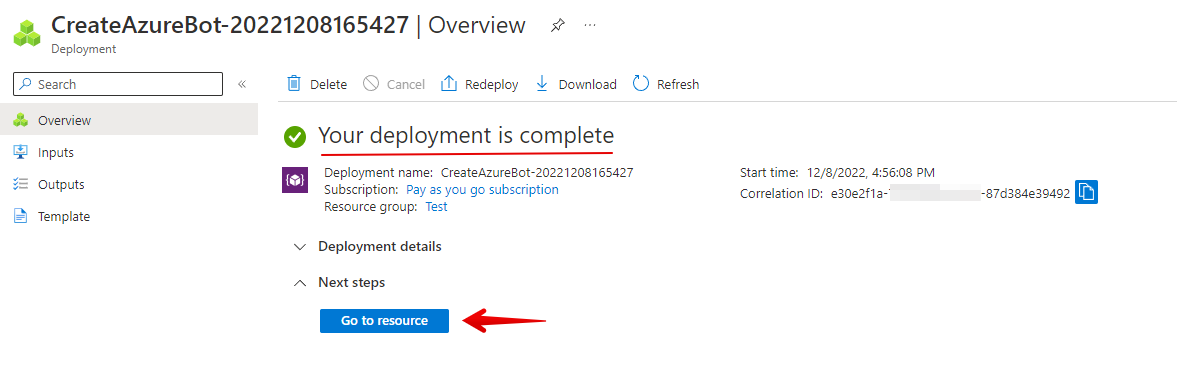This screenshot has width=1177, height=390.
Task: Click the Template document icon
Action: [21, 217]
